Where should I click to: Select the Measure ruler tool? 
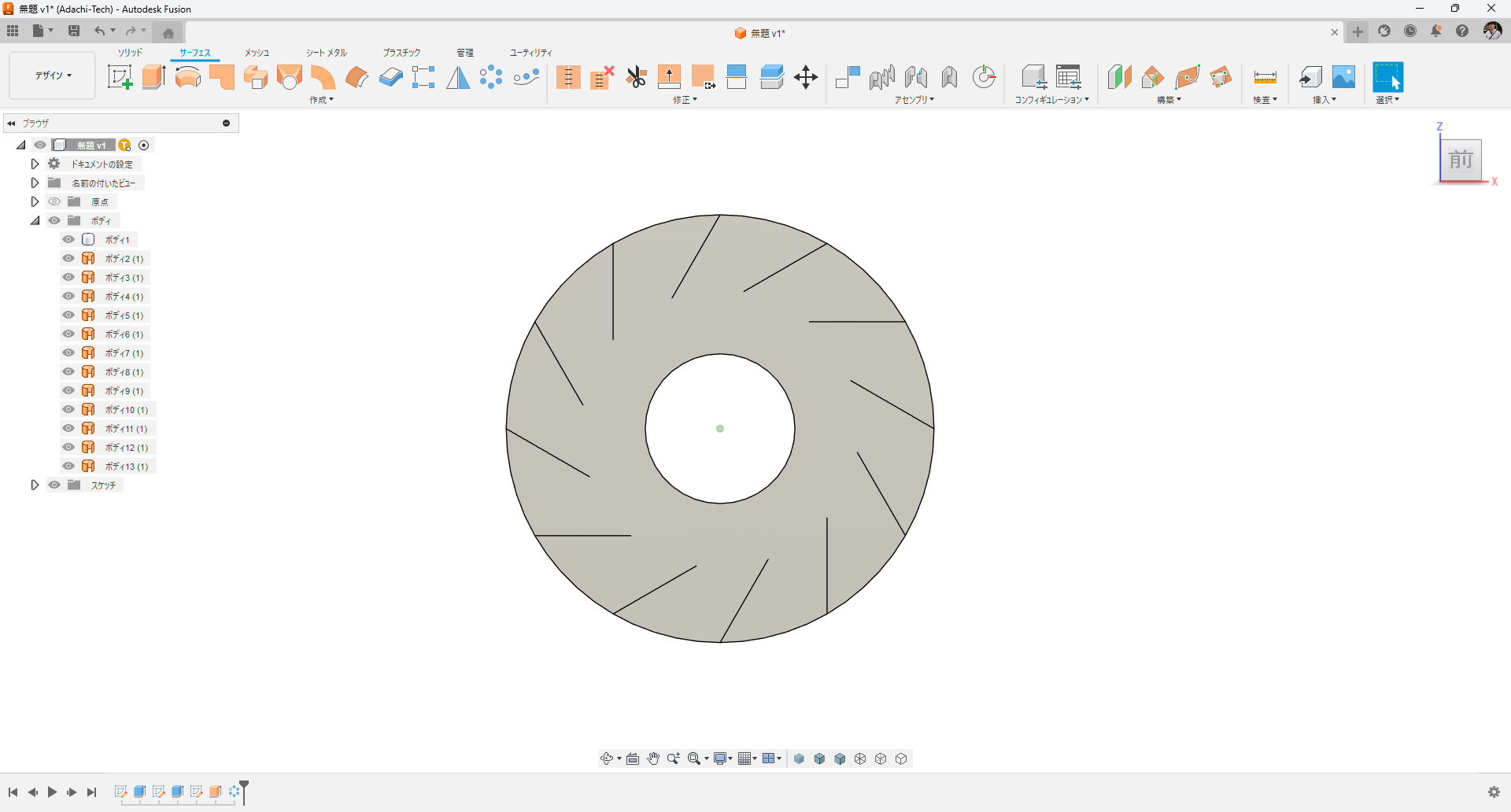[1265, 77]
